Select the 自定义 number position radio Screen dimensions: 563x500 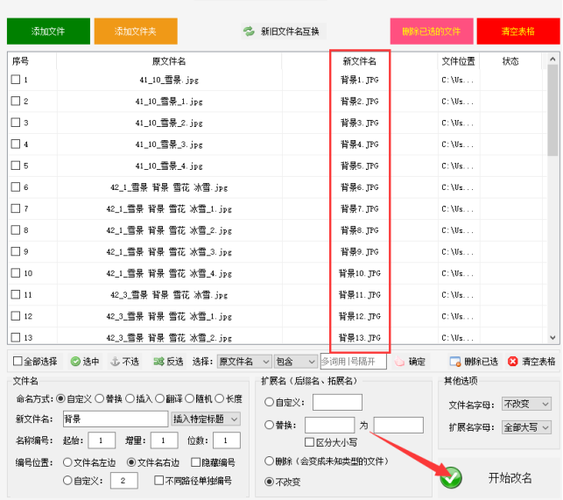pyautogui.click(x=68, y=480)
